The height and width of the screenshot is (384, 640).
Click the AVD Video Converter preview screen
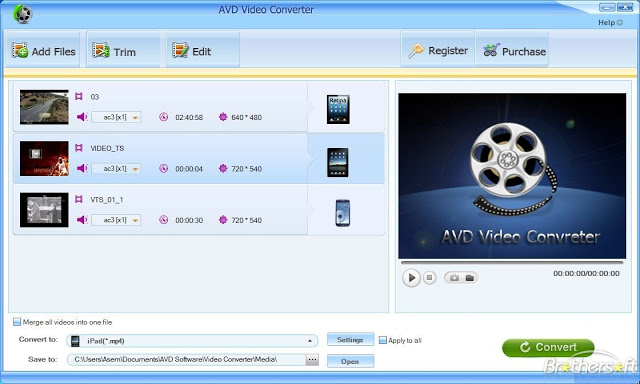coord(512,176)
